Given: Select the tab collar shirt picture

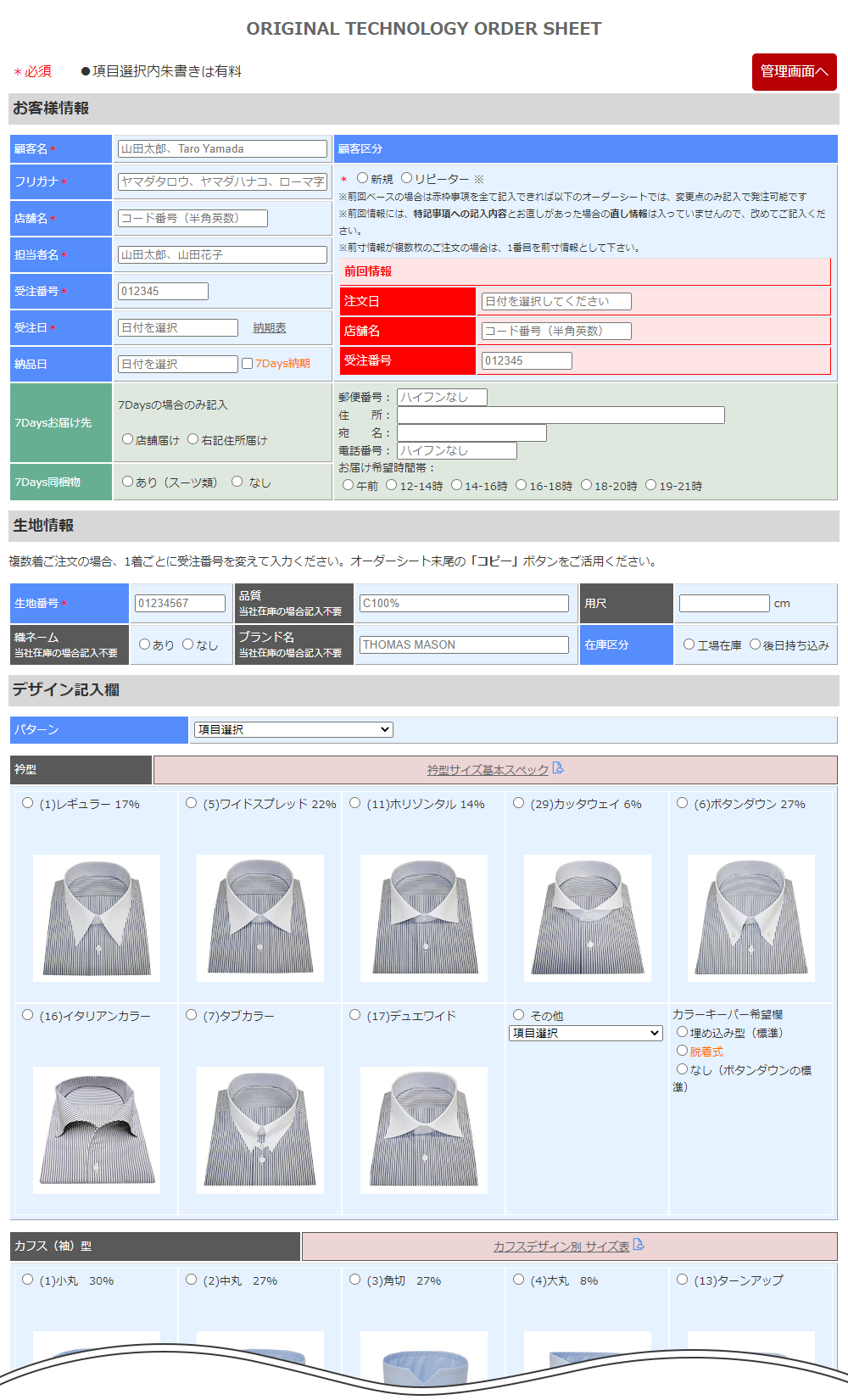Looking at the screenshot, I should [259, 1129].
